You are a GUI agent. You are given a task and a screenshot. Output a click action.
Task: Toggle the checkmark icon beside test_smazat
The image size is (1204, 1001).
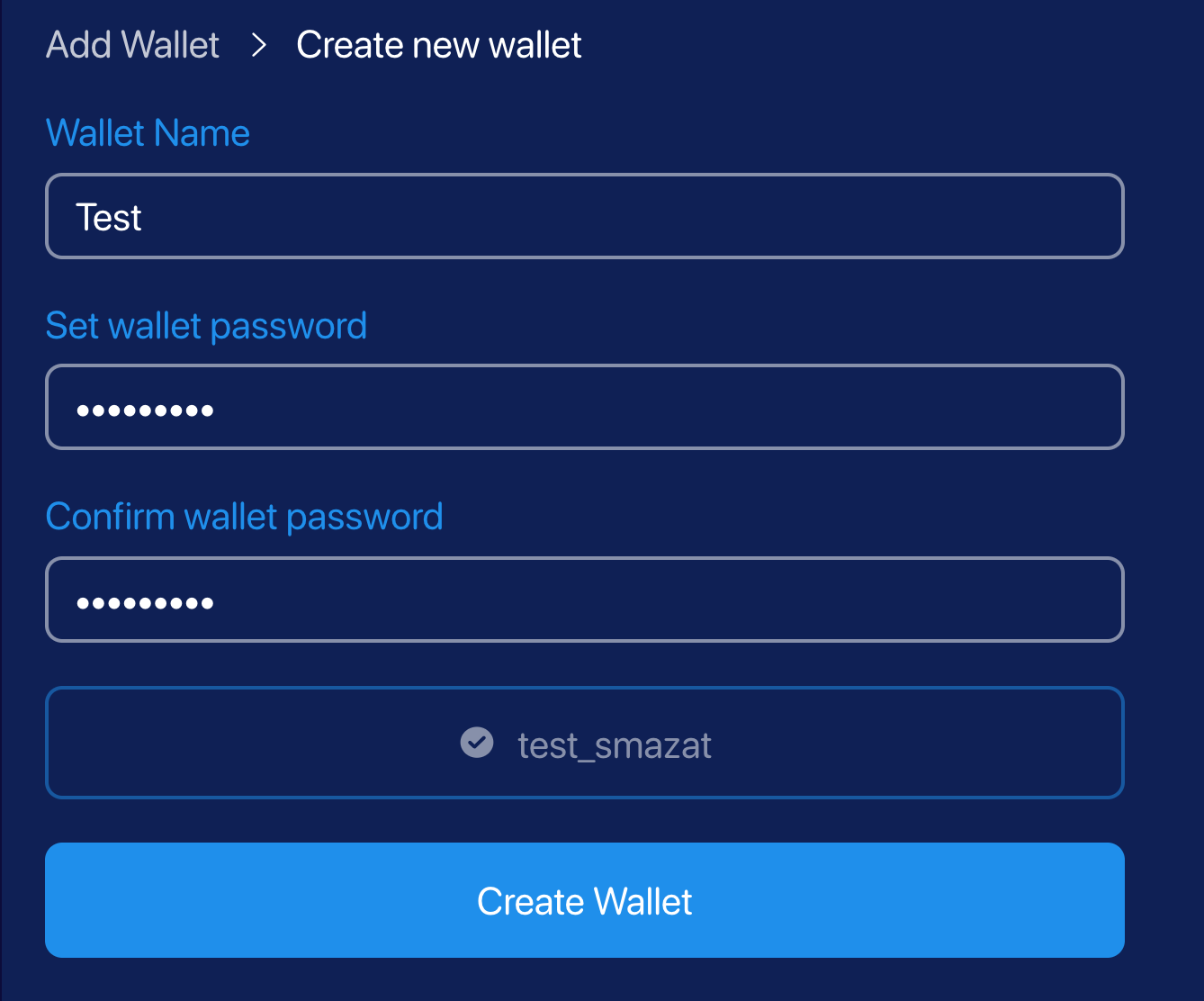[x=477, y=743]
